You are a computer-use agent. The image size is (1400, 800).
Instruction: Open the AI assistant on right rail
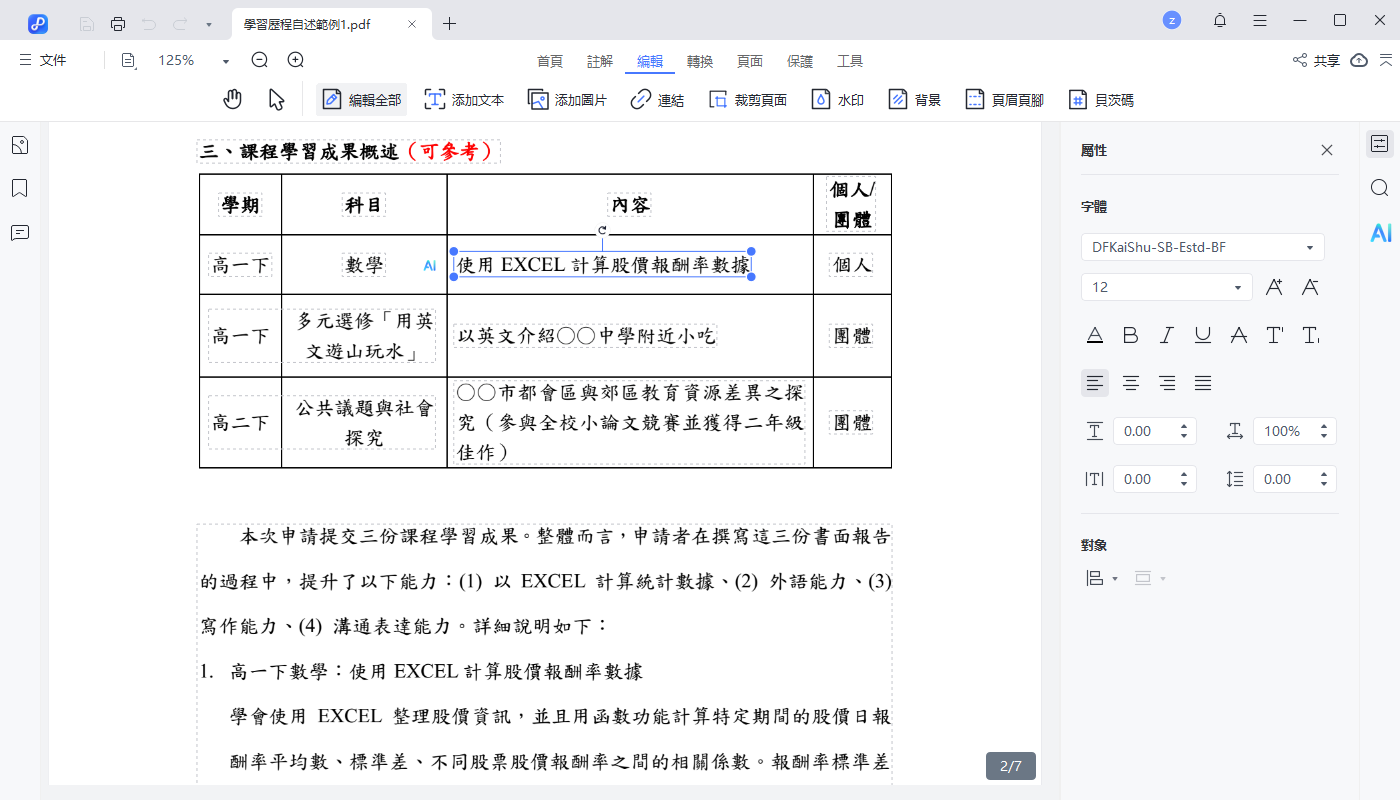coord(1380,233)
